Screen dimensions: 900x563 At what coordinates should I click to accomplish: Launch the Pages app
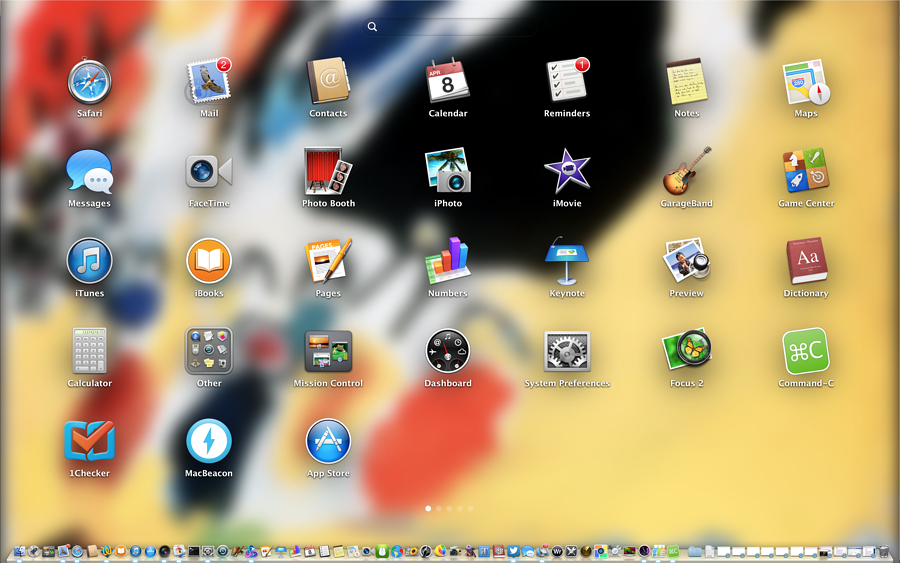click(x=328, y=261)
